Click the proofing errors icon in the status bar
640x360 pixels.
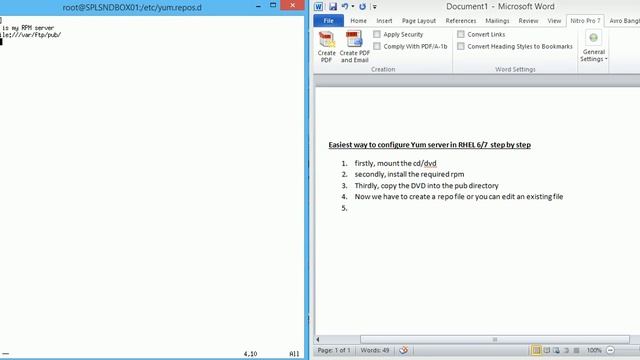click(404, 350)
